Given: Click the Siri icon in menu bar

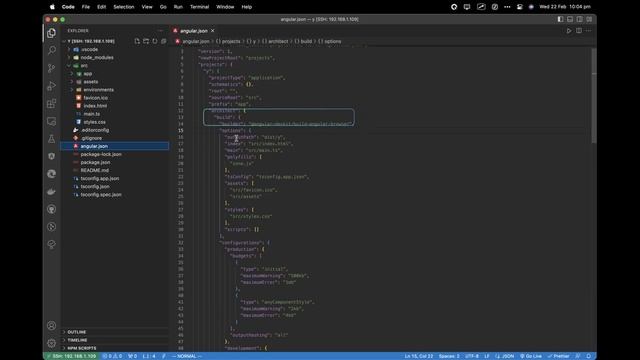Looking at the screenshot, I should [531, 7].
